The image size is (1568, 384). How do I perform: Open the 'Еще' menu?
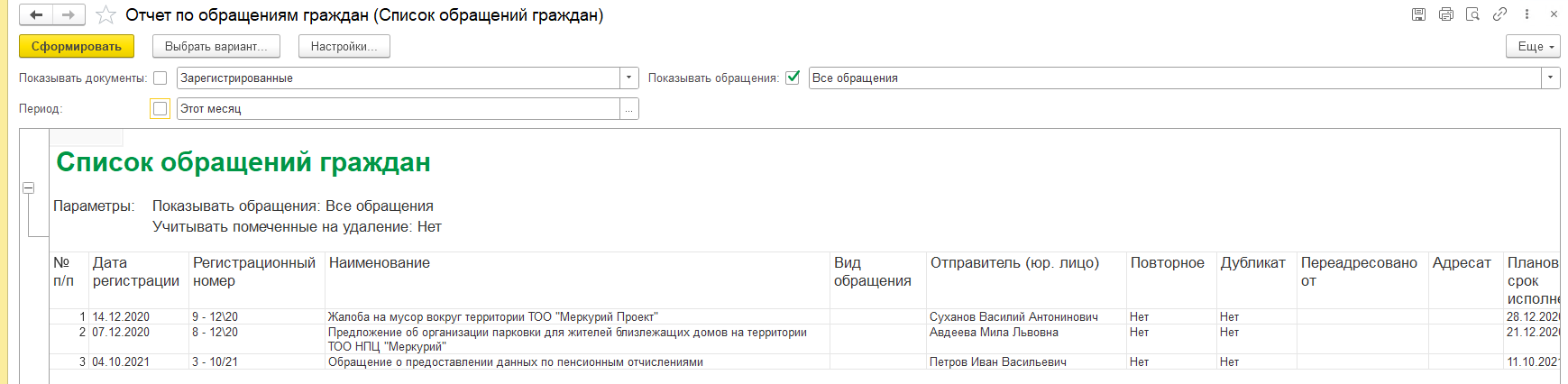click(1532, 47)
